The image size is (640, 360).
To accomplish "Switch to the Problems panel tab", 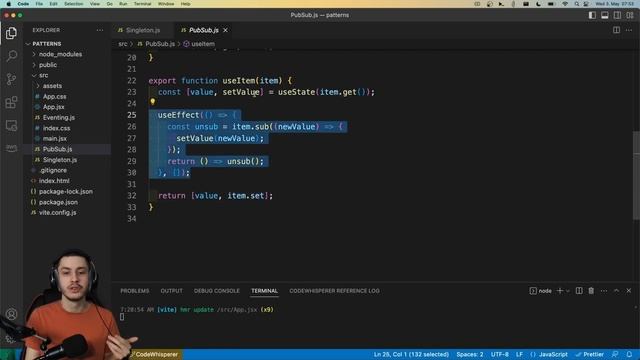I will click(135, 291).
